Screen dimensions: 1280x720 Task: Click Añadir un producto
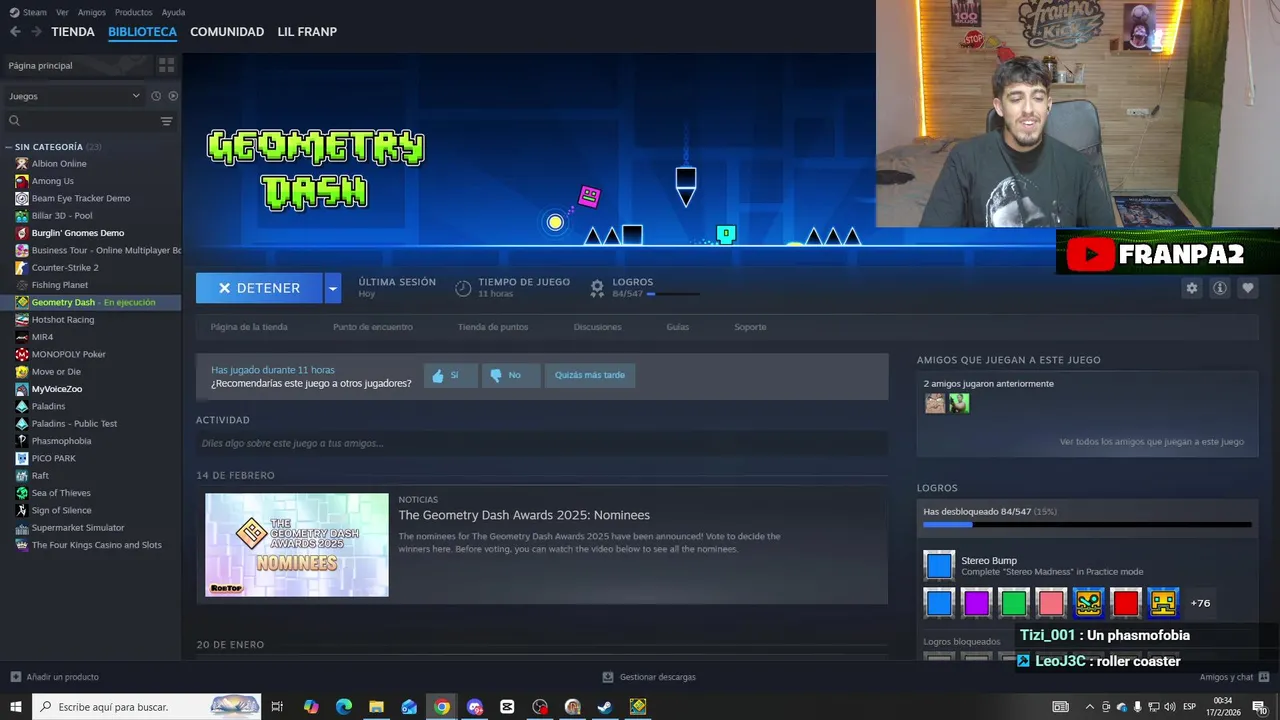[55, 677]
